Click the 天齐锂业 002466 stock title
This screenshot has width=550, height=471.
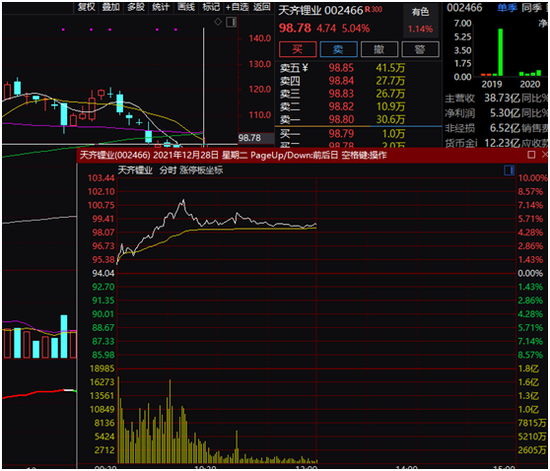321,11
